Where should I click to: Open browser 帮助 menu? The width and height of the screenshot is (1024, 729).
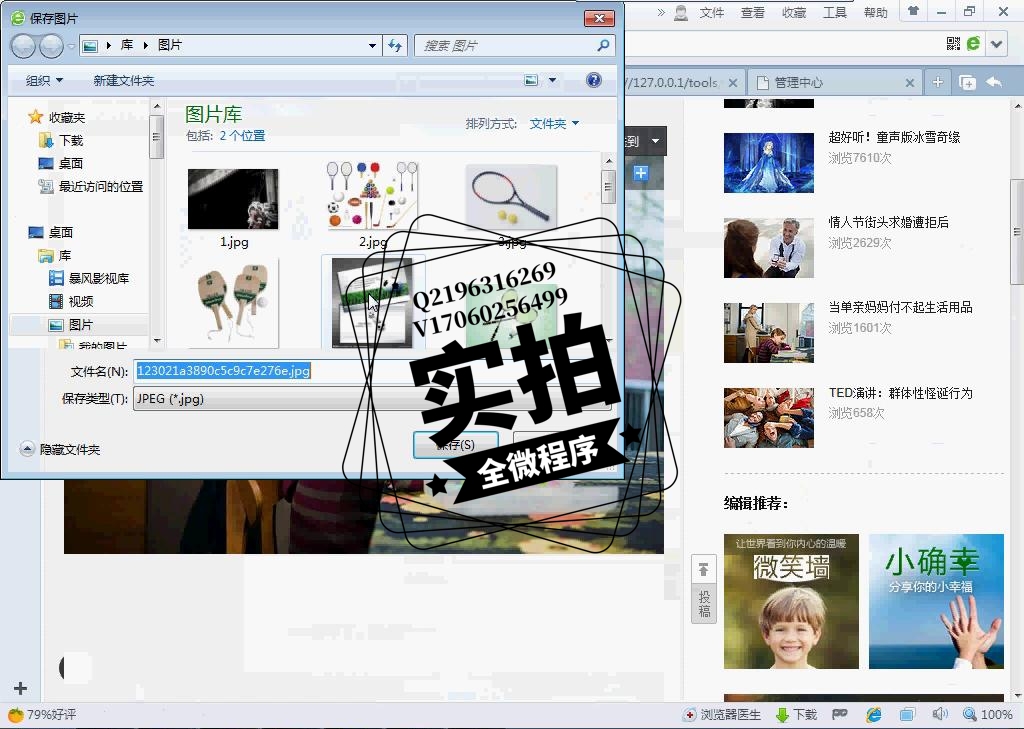coord(876,12)
